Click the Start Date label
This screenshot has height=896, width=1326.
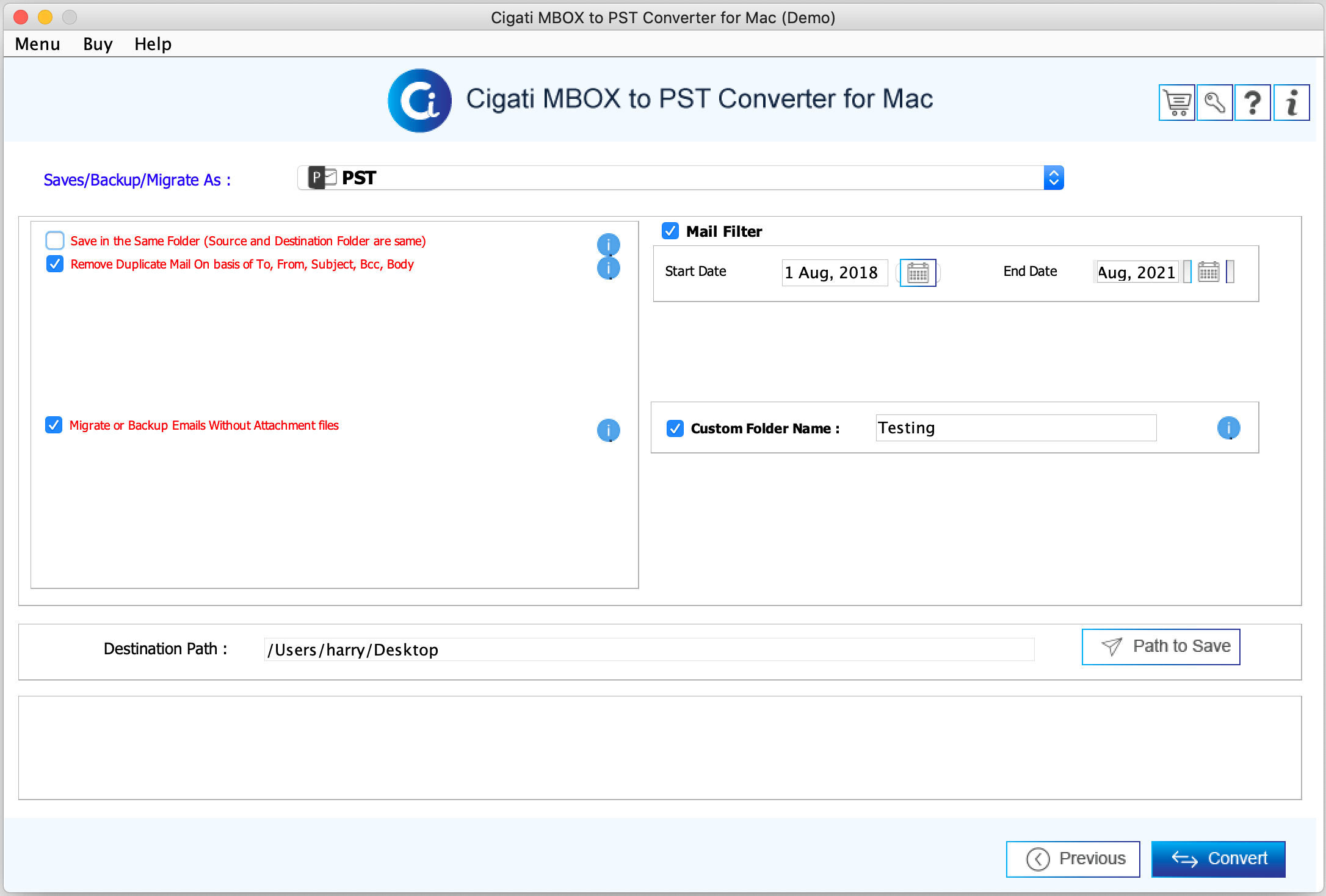(695, 271)
